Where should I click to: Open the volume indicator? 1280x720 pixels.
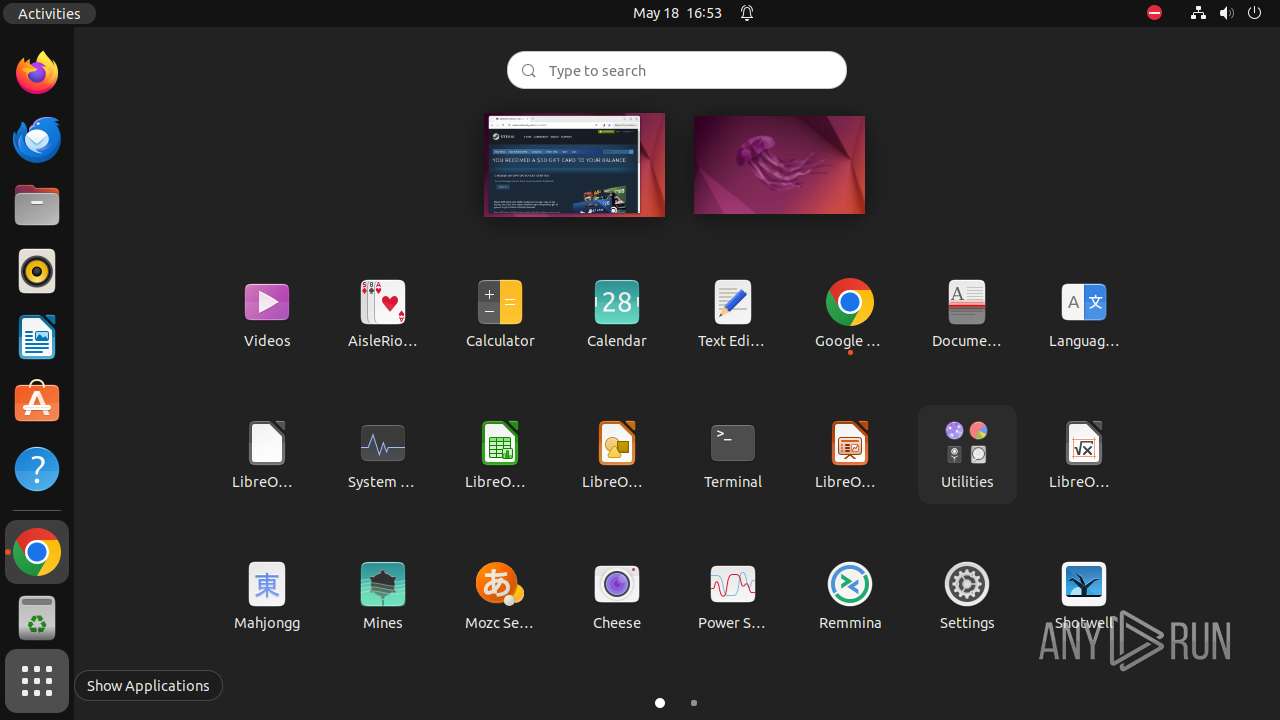tap(1227, 13)
